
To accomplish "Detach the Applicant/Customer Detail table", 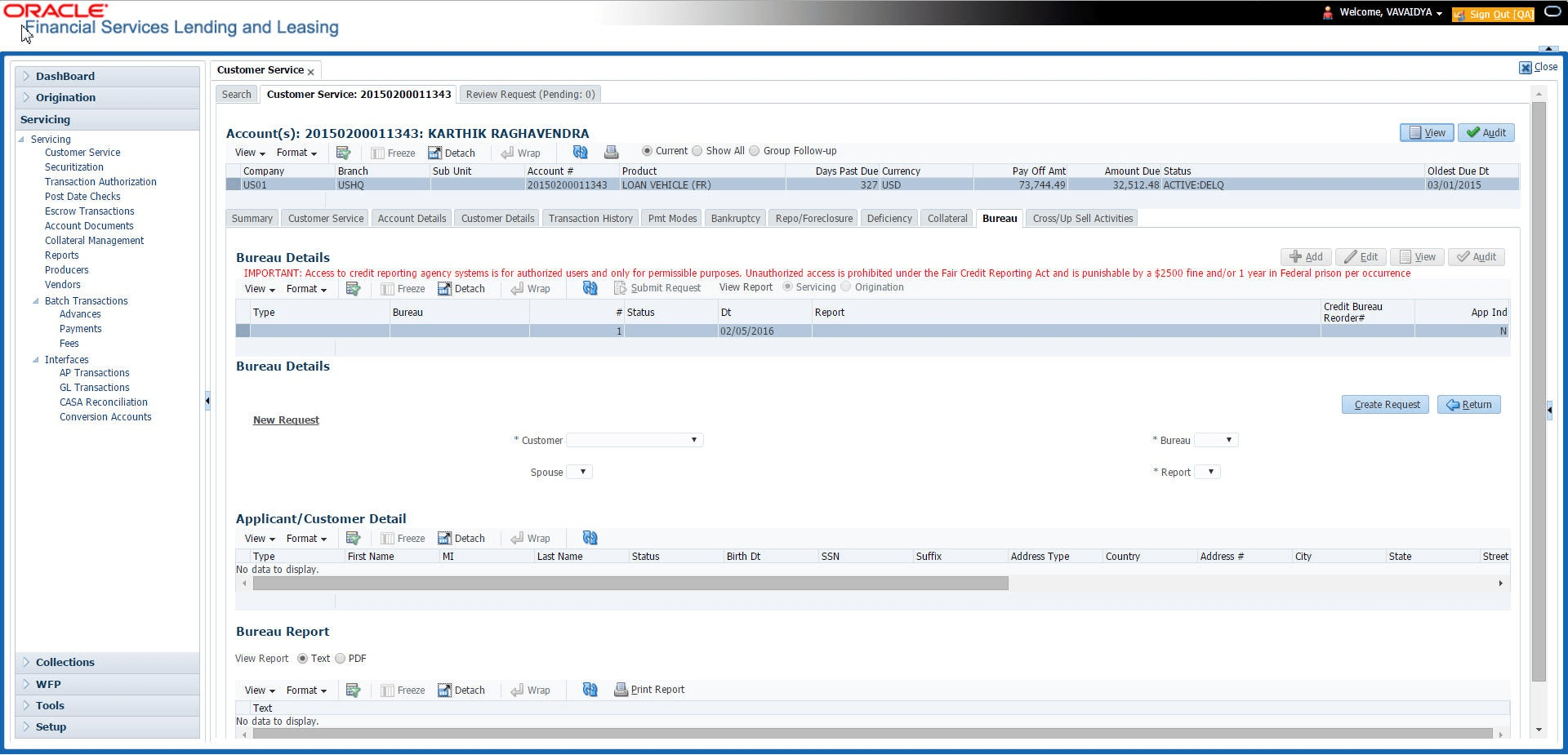I will point(461,538).
